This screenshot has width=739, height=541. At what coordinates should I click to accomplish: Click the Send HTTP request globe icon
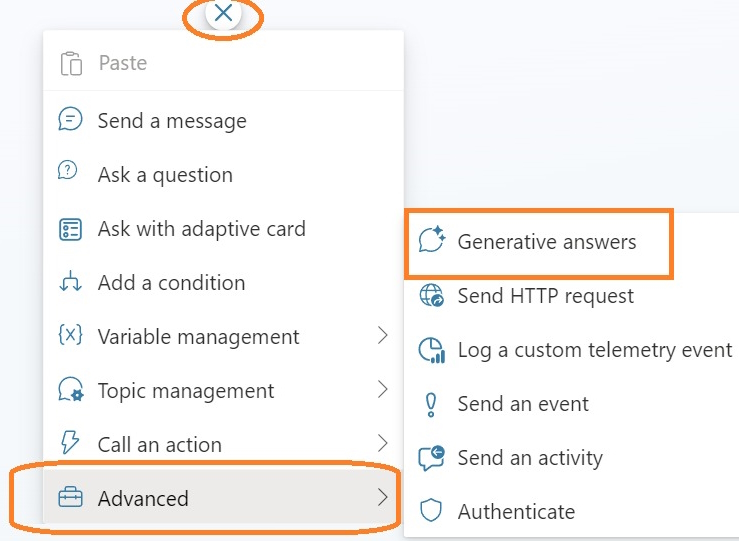coord(431,296)
